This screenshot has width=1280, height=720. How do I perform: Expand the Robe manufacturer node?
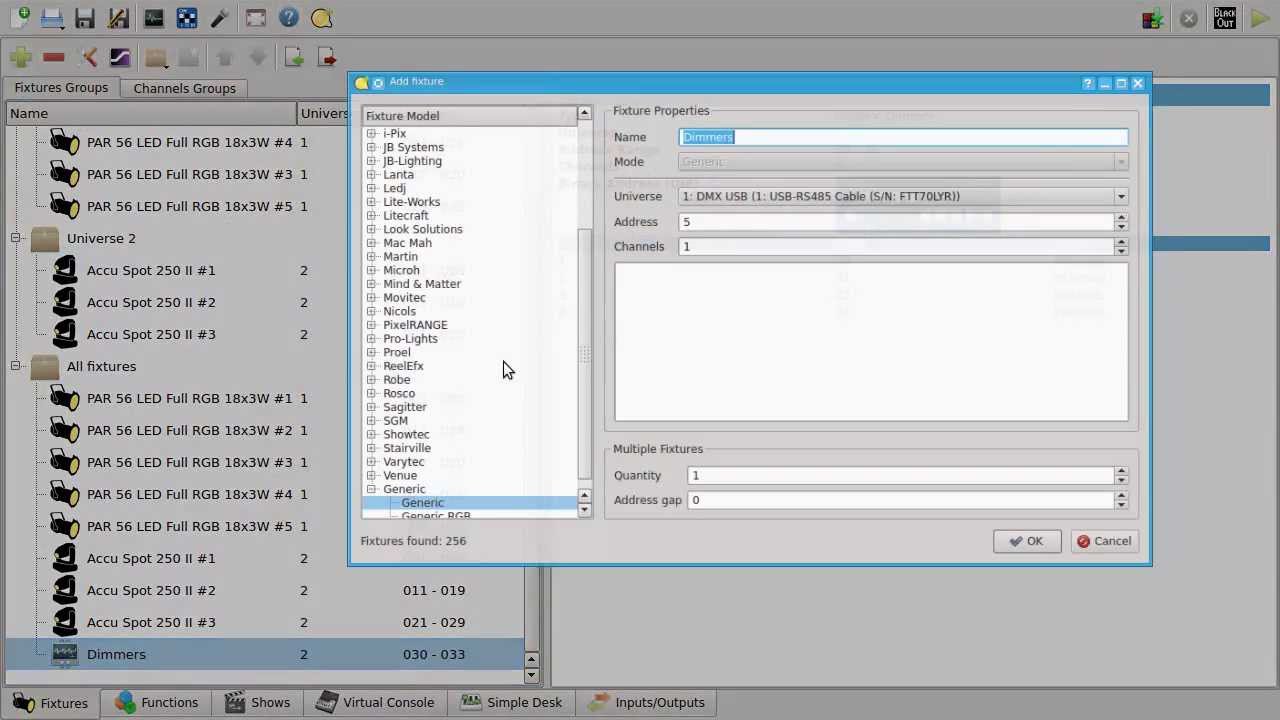pyautogui.click(x=371, y=380)
